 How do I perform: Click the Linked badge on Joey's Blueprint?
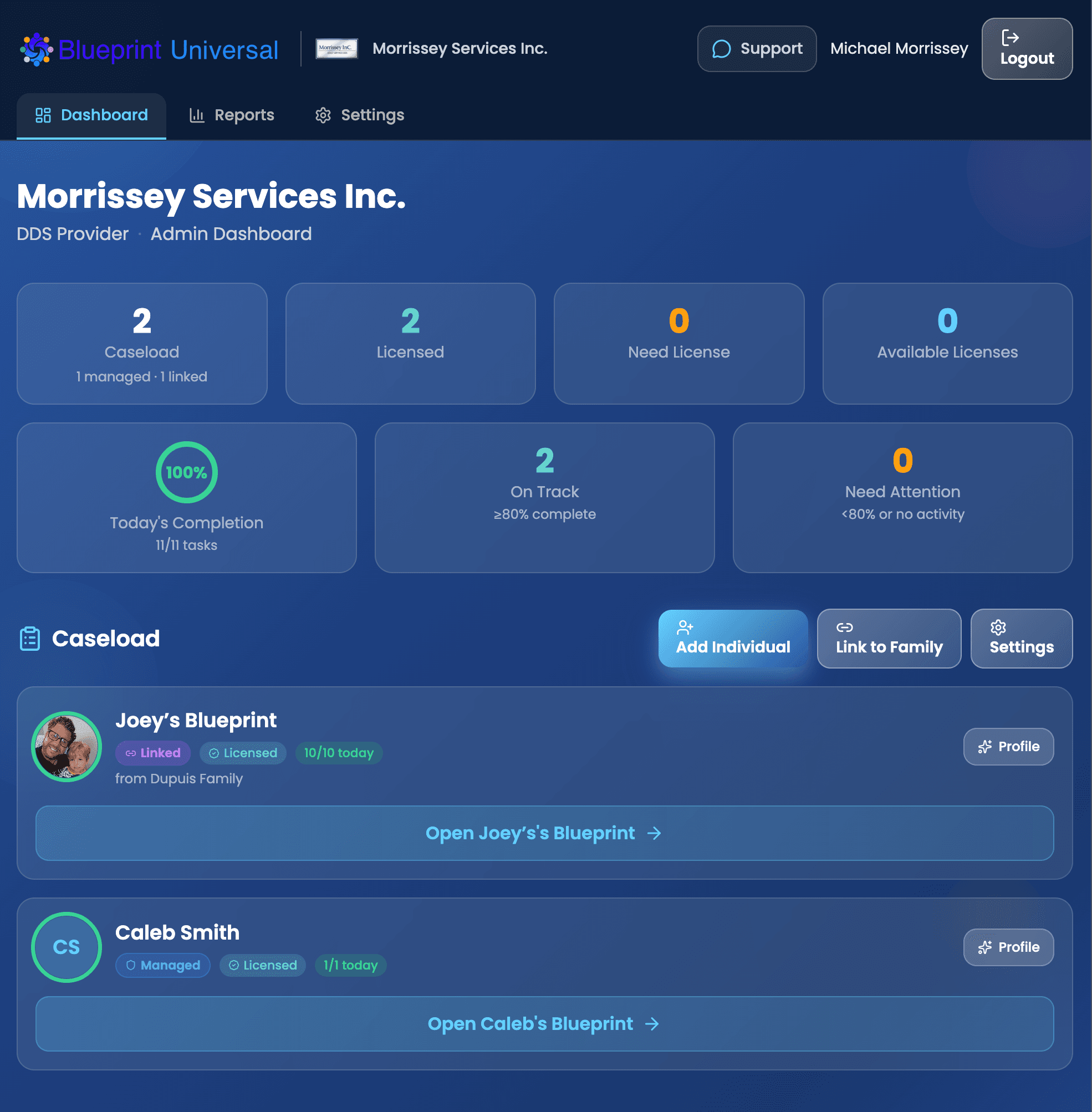point(152,753)
